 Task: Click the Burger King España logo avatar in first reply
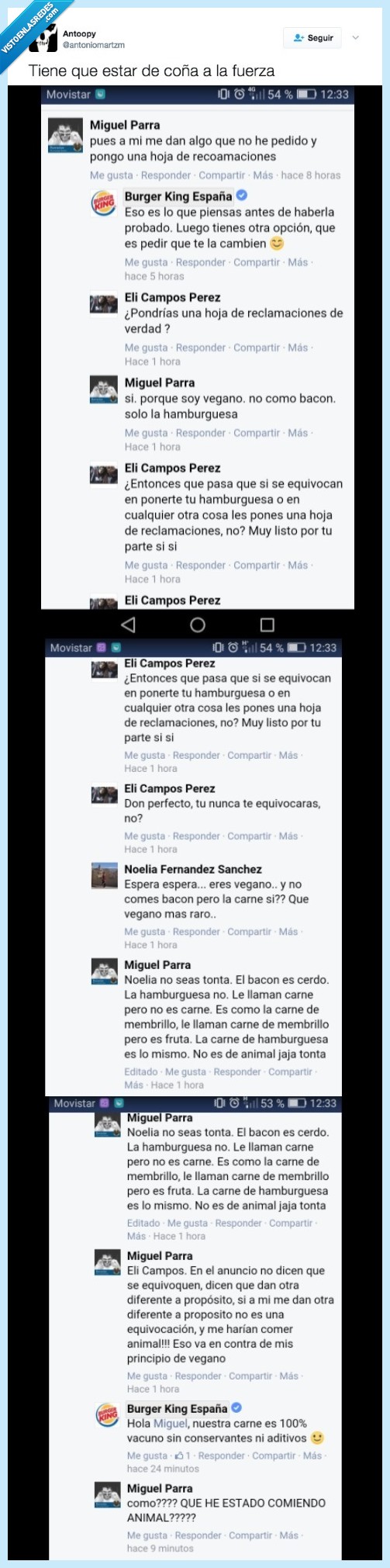point(104,203)
